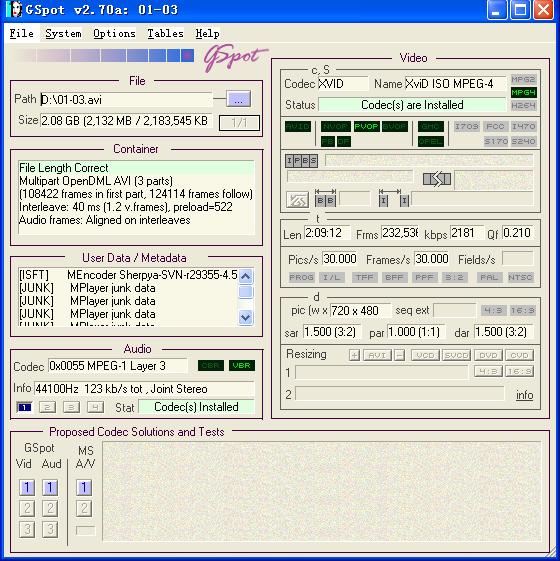Screen dimensions: 560x561
Task: Click the browse '...' button next to Path
Action: 238,99
